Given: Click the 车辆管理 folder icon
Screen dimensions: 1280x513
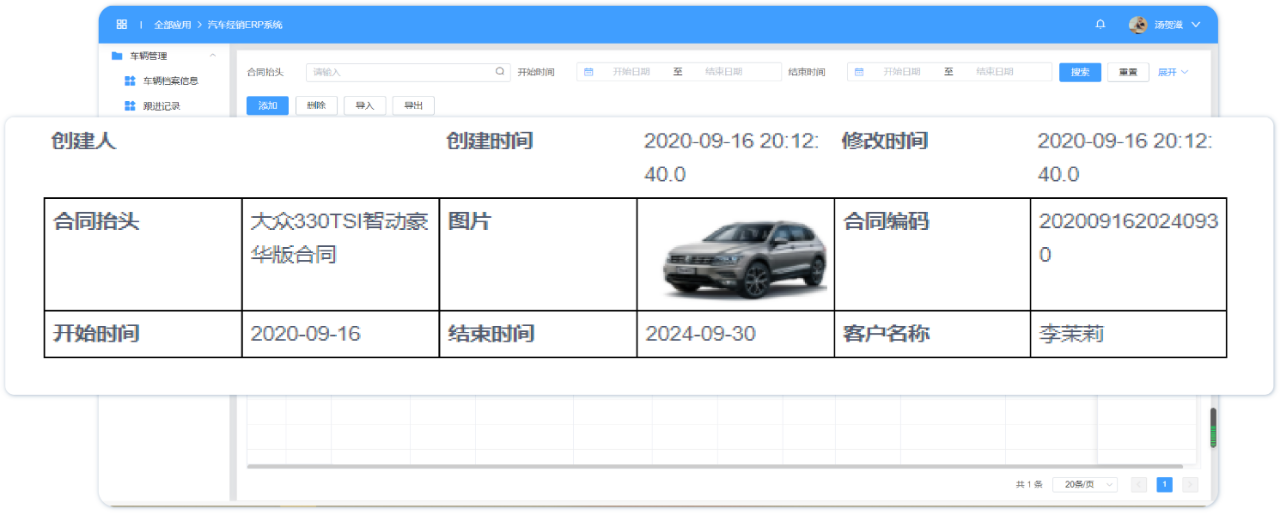Looking at the screenshot, I should (x=117, y=56).
